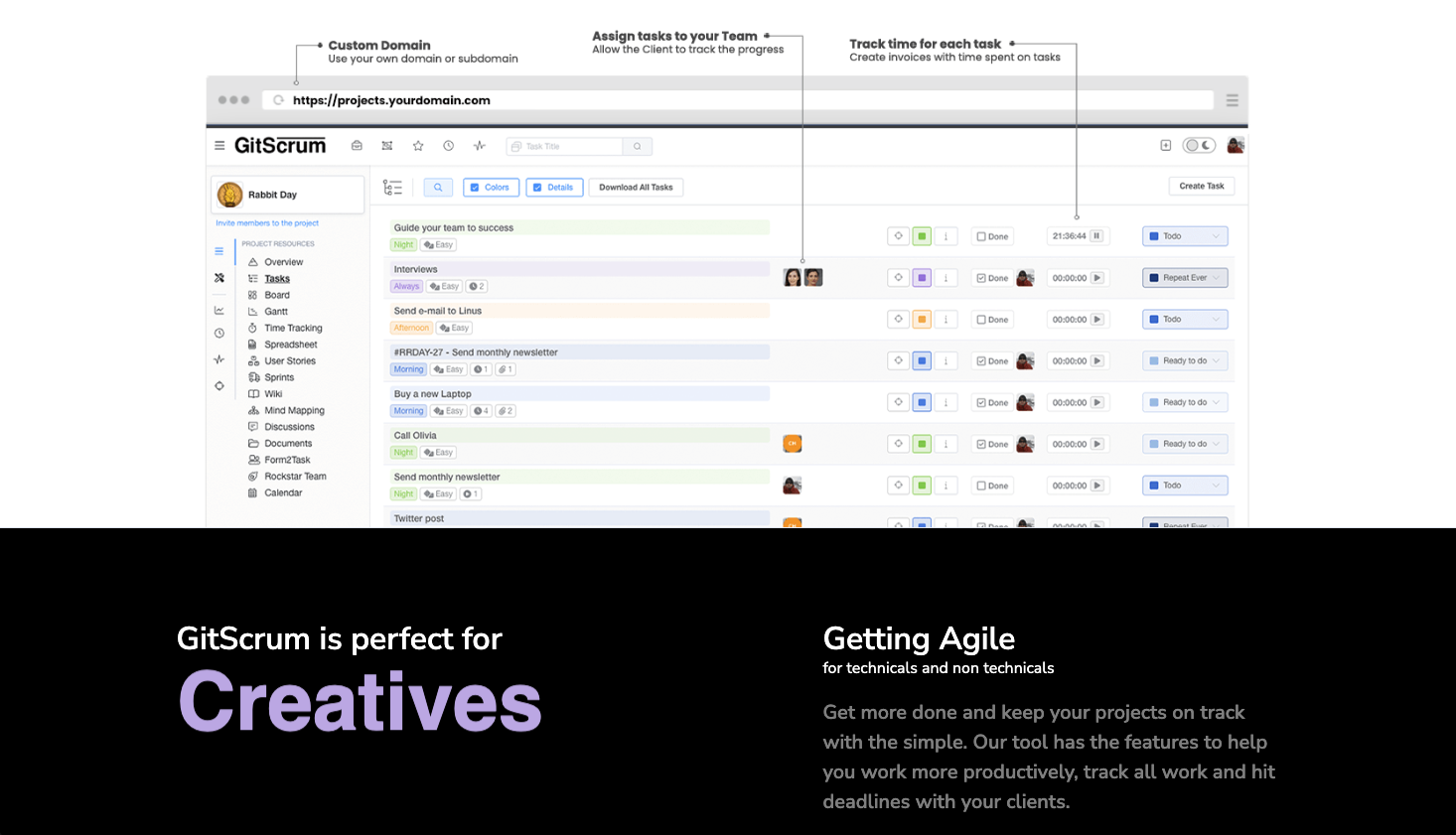Image resolution: width=1456 pixels, height=835 pixels.
Task: Click the green color swatch on Guide your team row
Action: (x=922, y=236)
